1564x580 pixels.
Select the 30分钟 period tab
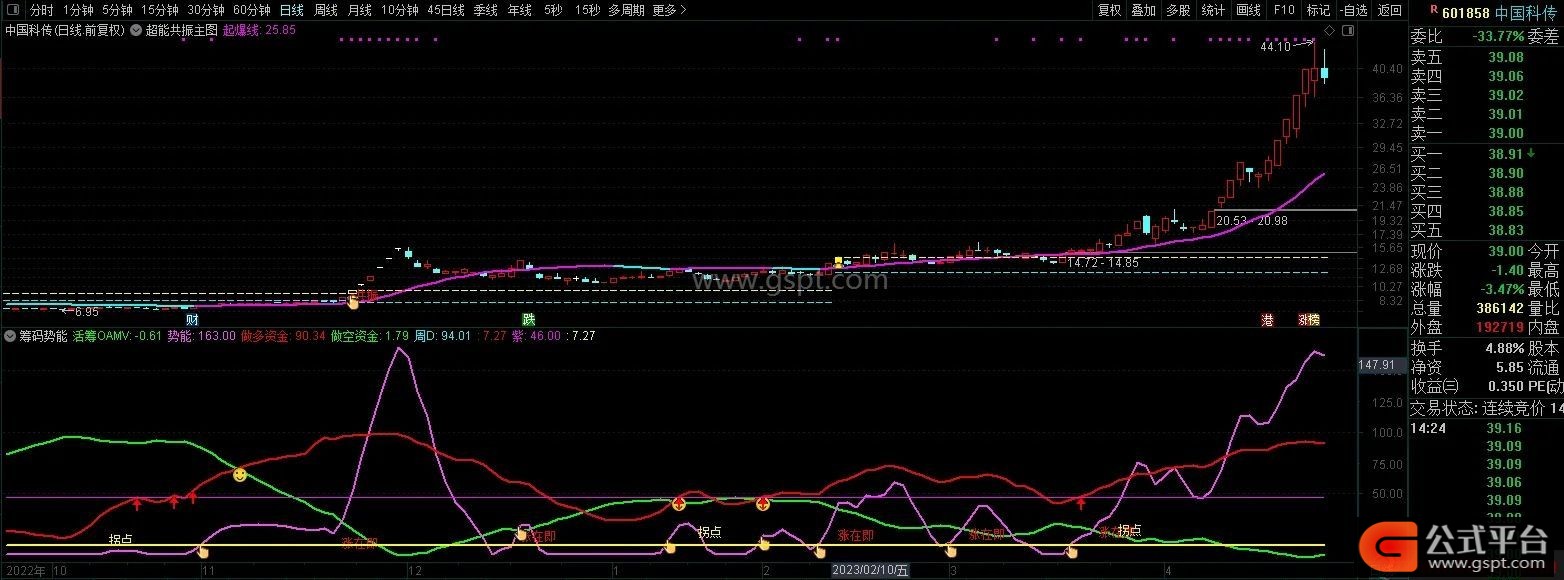click(x=206, y=11)
